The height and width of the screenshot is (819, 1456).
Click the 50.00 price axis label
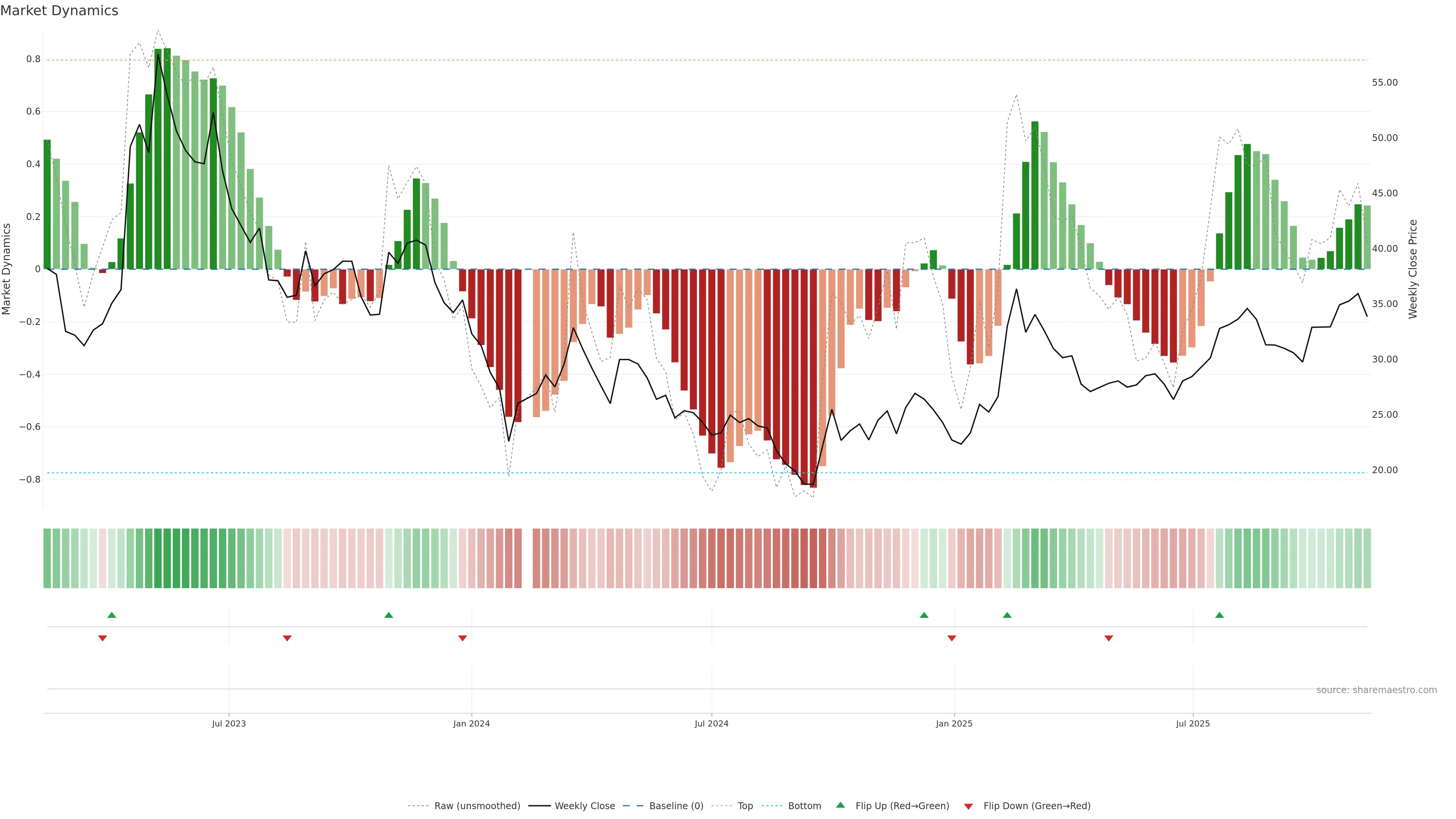(x=1384, y=138)
